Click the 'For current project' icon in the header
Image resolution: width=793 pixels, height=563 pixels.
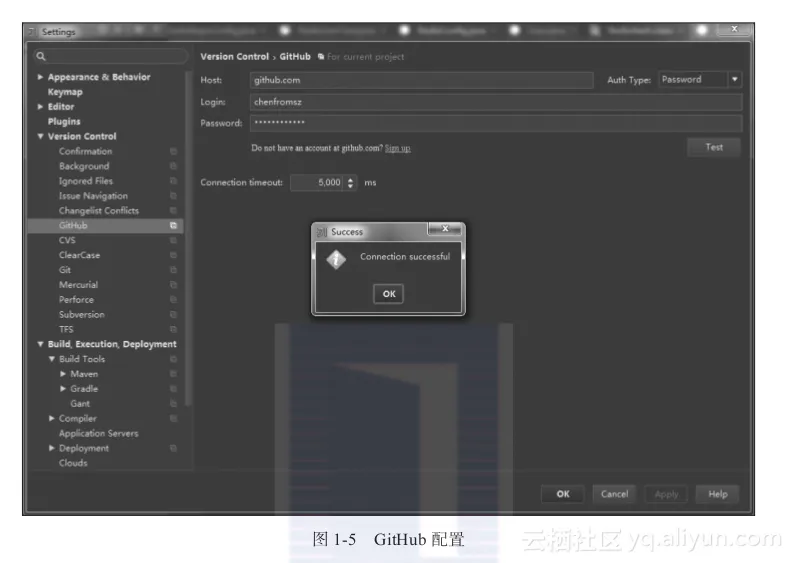pos(321,57)
